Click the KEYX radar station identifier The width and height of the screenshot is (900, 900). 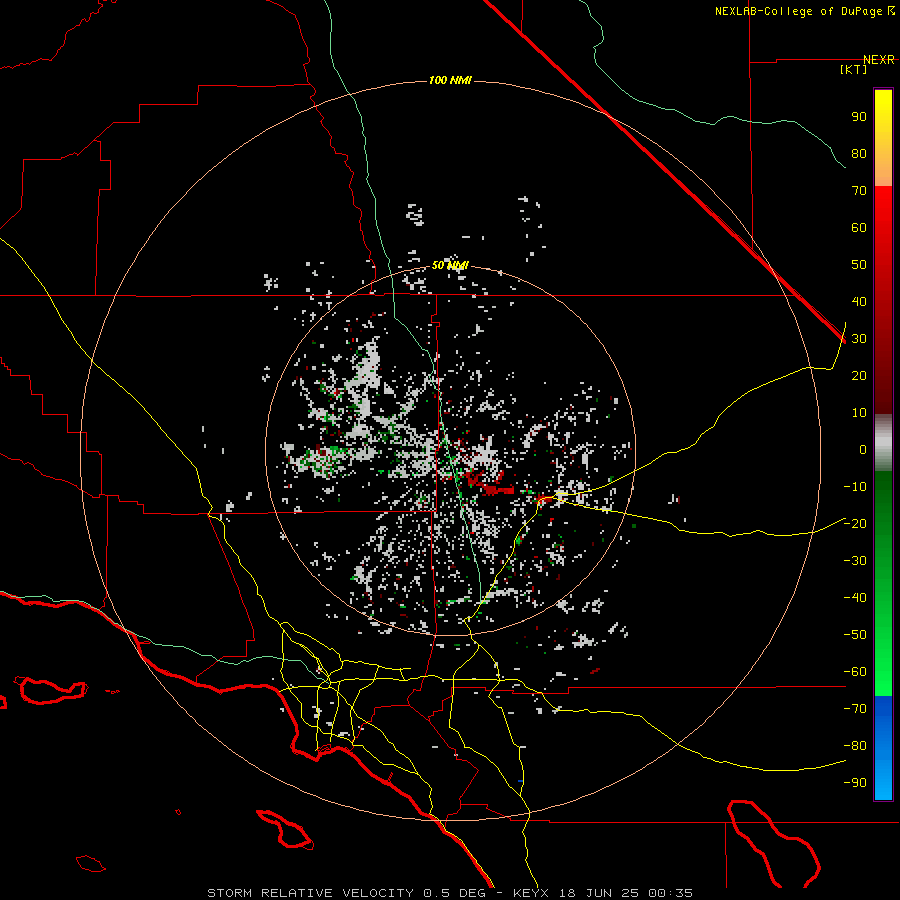pos(530,893)
